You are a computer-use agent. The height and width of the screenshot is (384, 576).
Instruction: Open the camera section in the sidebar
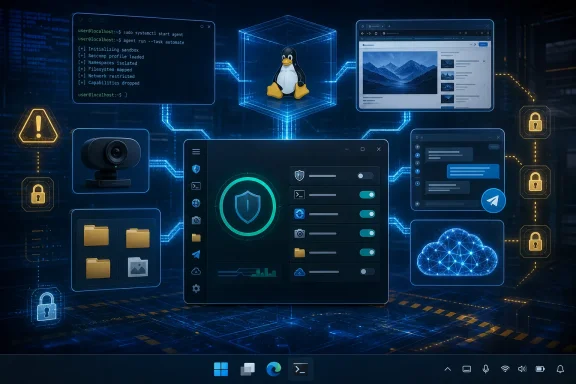(196, 220)
